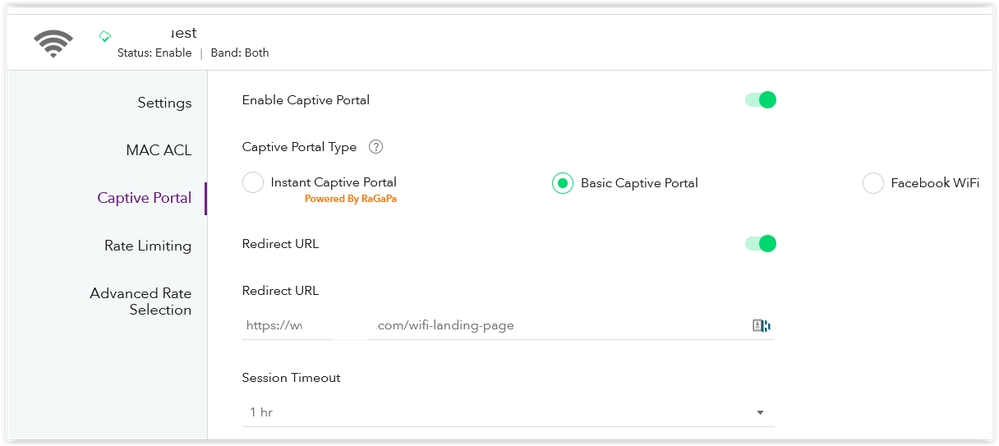Viewport: 999px width, 446px height.
Task: Click the autofill contact icon in URL field
Action: (x=761, y=326)
